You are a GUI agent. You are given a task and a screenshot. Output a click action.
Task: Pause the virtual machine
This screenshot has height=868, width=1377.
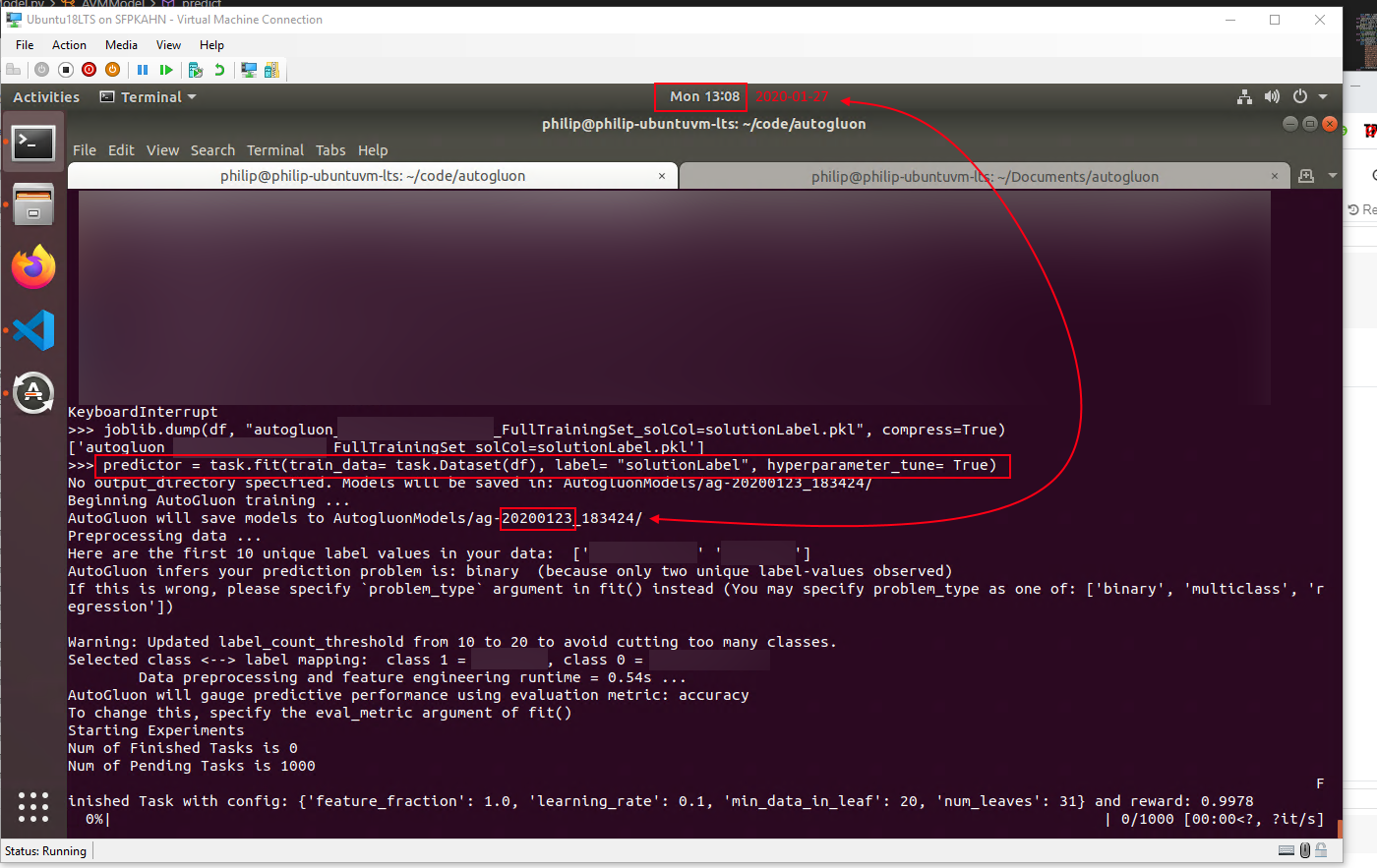pyautogui.click(x=143, y=70)
